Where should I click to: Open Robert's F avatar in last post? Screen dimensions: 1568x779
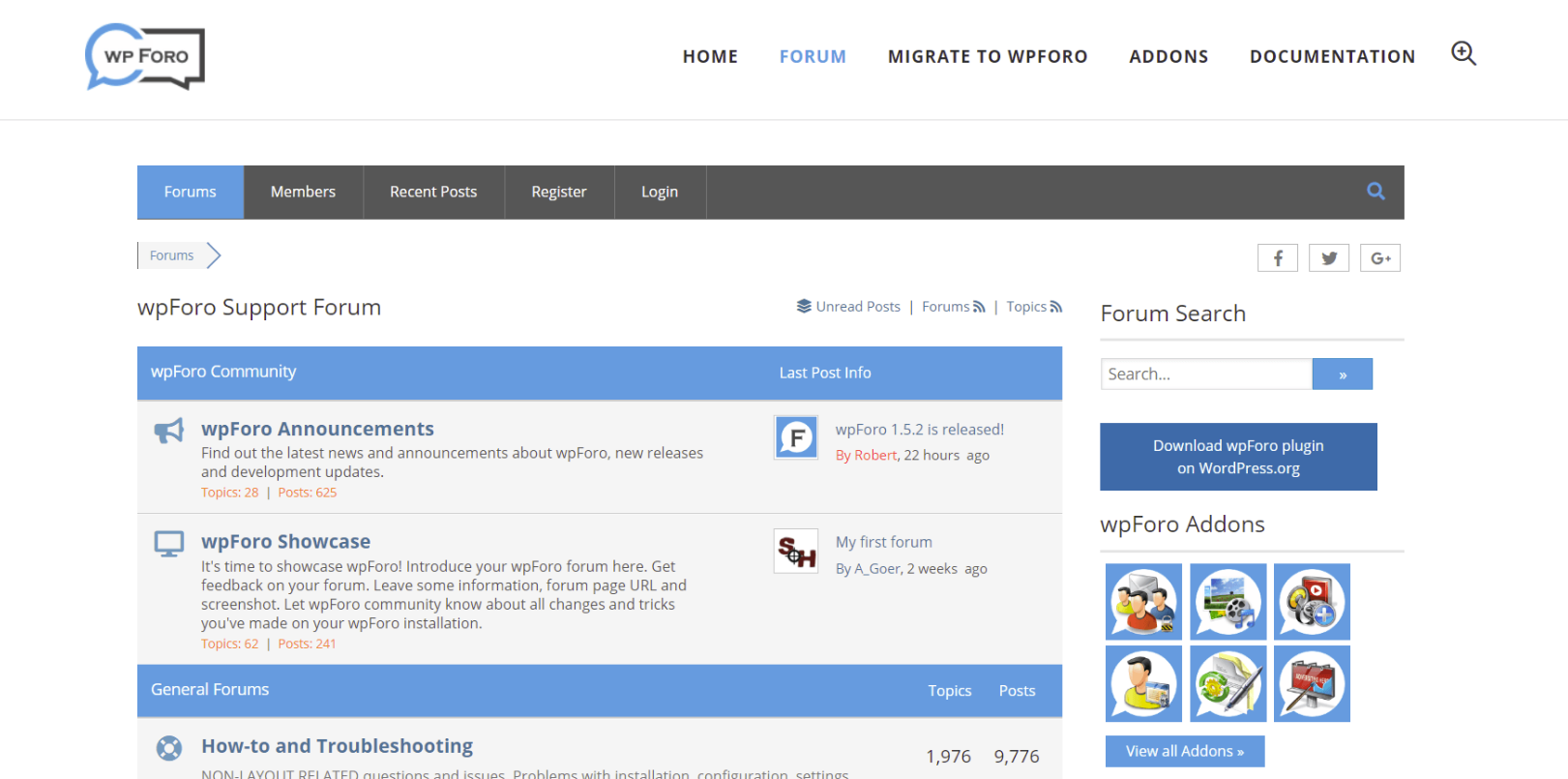pos(796,437)
